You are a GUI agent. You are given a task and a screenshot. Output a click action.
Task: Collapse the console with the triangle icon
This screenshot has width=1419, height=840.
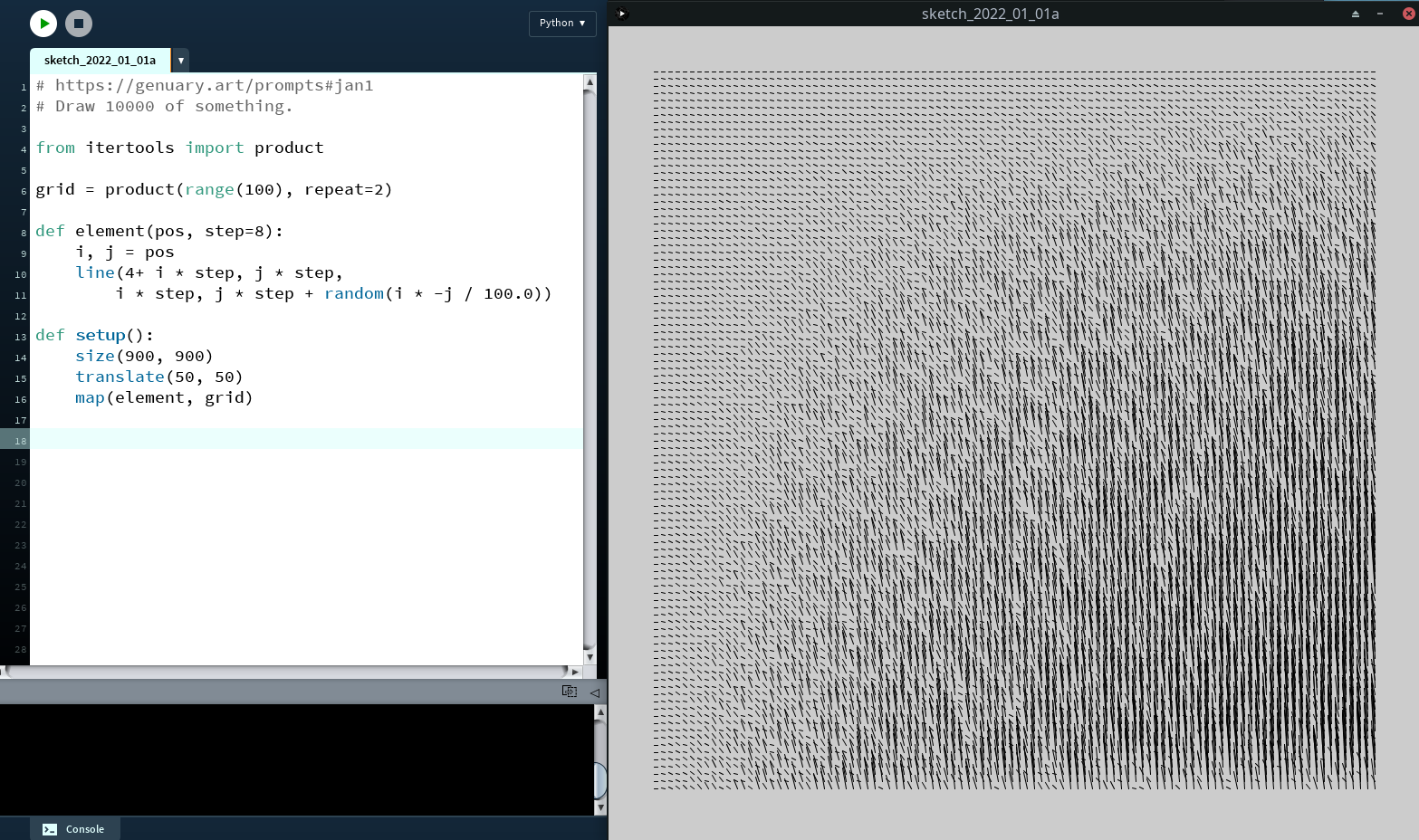click(595, 692)
